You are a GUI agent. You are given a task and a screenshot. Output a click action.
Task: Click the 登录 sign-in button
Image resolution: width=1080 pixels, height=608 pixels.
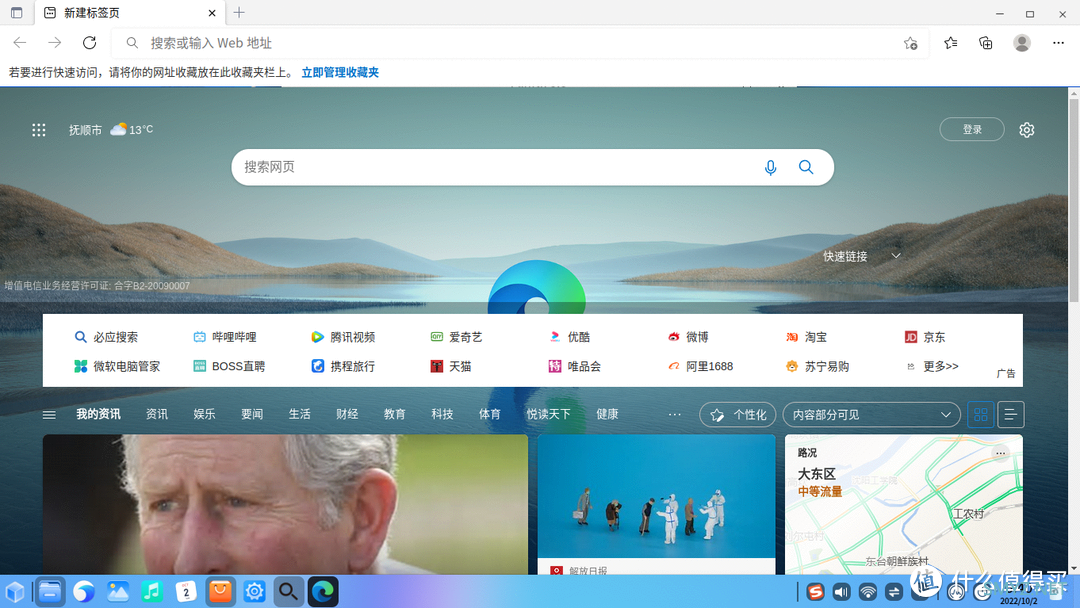[x=972, y=129]
